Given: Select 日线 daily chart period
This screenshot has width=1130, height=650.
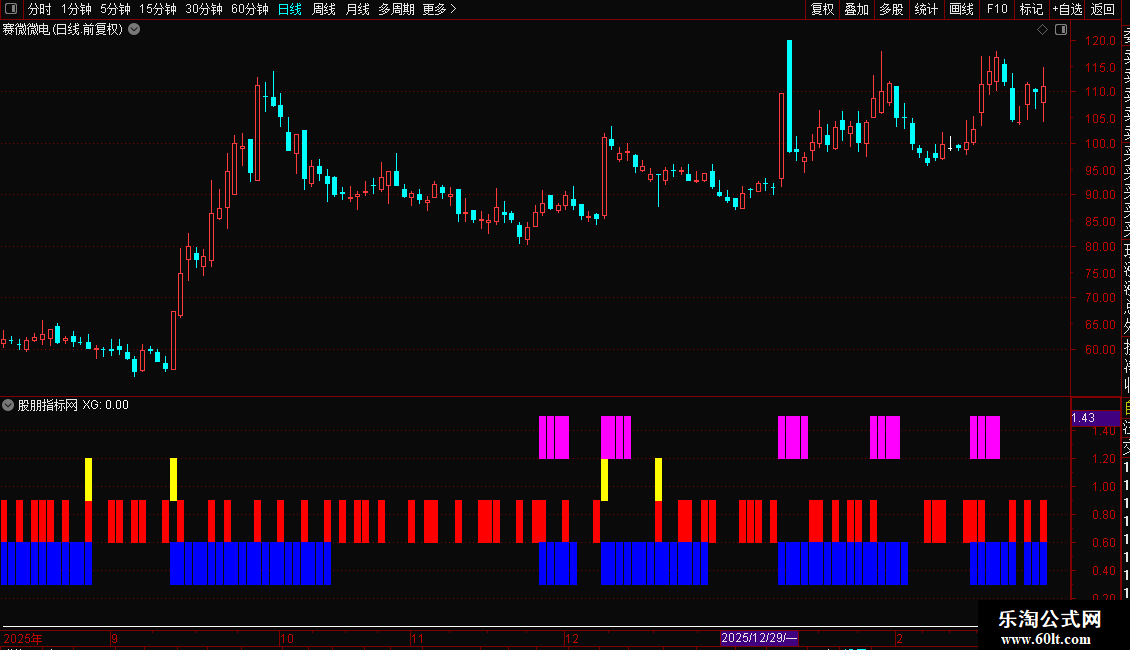Looking at the screenshot, I should click(290, 9).
